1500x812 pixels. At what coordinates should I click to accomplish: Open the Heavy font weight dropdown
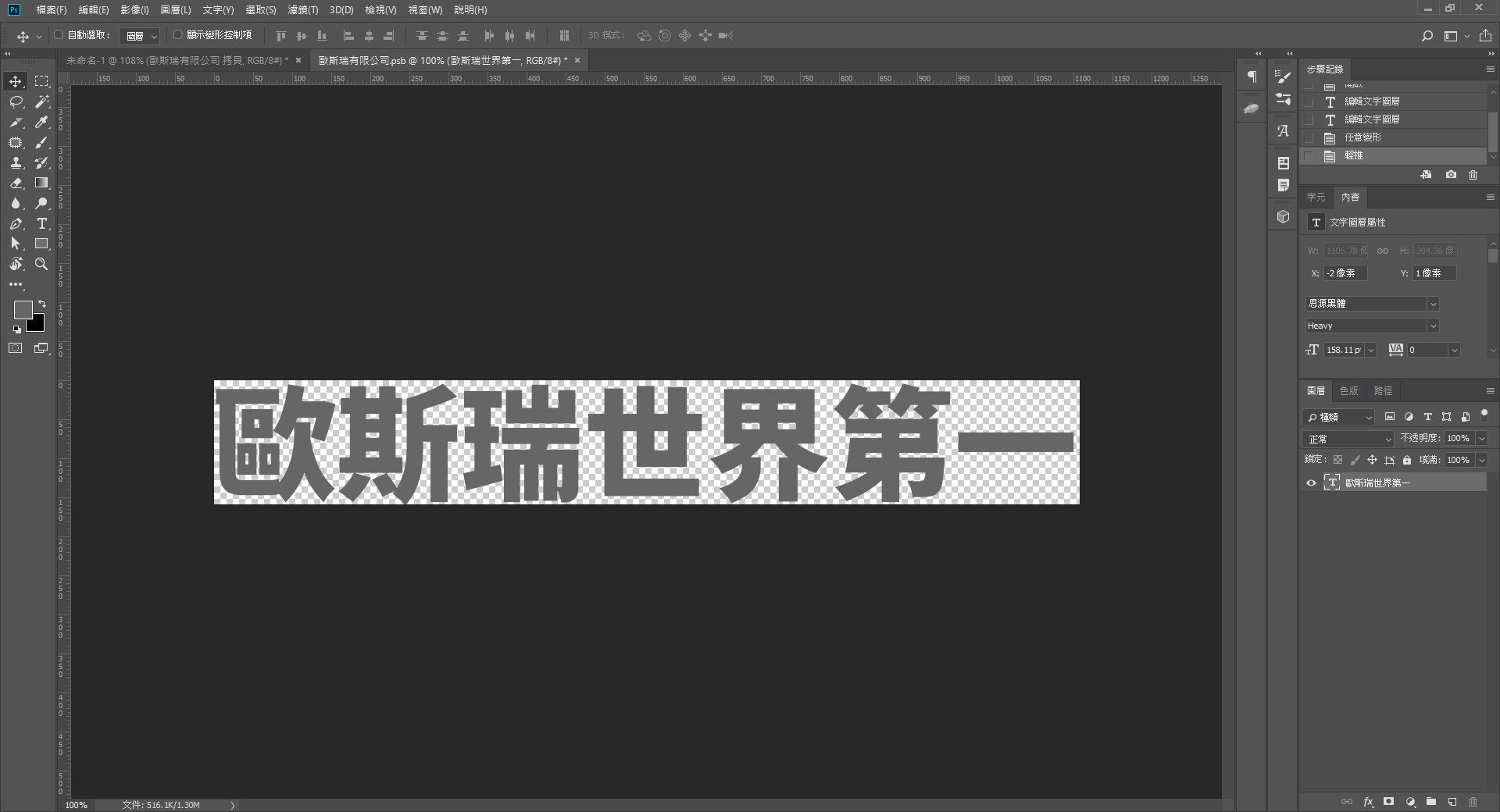coord(1372,326)
